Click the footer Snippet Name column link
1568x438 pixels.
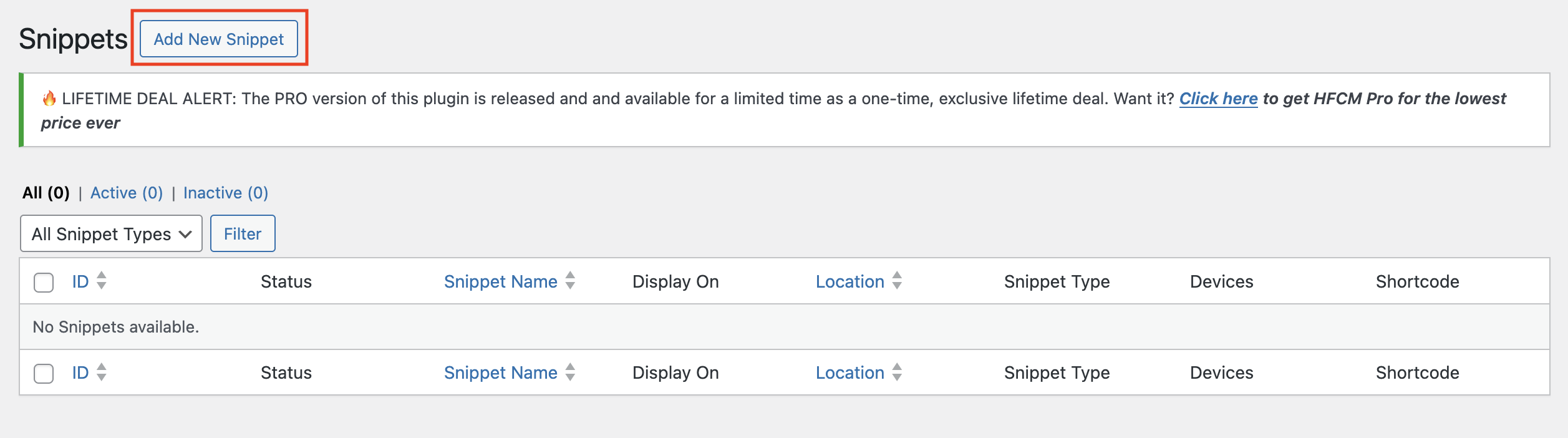pos(500,373)
